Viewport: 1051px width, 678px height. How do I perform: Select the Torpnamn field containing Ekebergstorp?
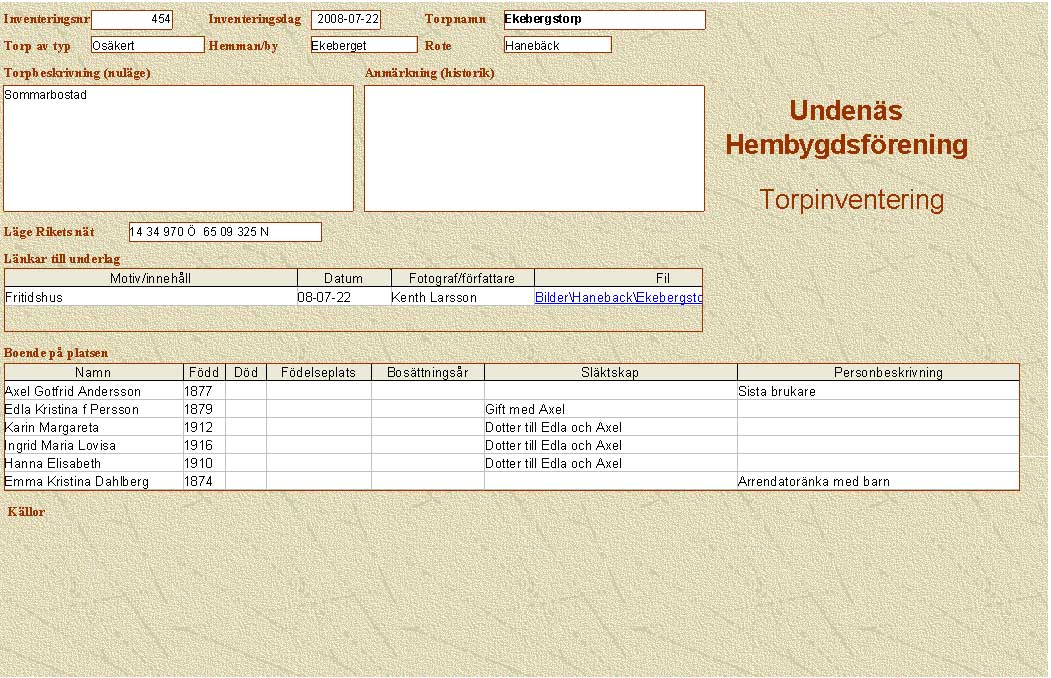coord(604,20)
